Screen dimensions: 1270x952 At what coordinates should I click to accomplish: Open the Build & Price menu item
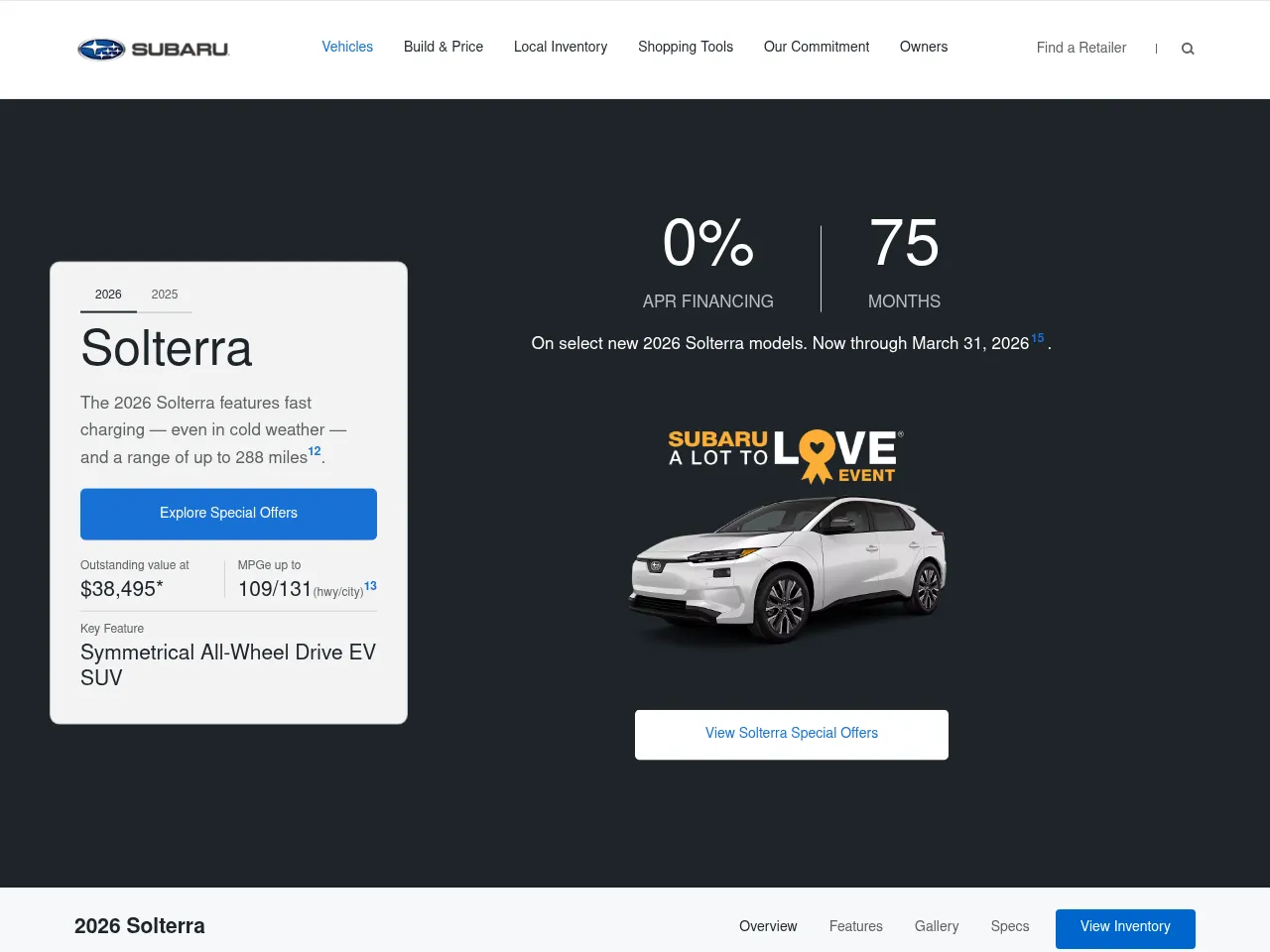444,47
